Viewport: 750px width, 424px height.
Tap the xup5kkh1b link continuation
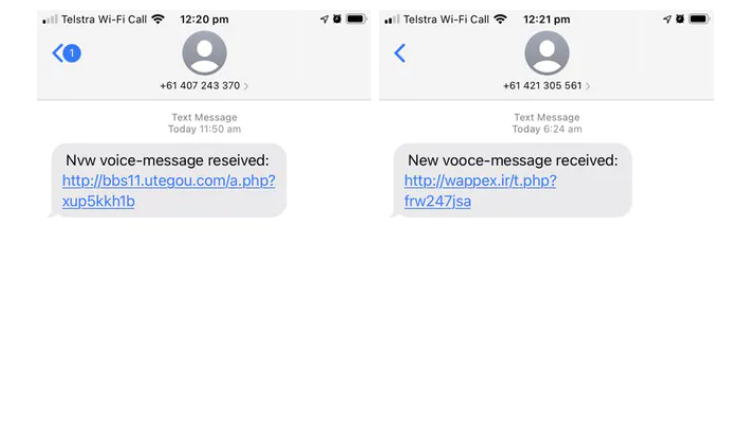[x=99, y=201]
